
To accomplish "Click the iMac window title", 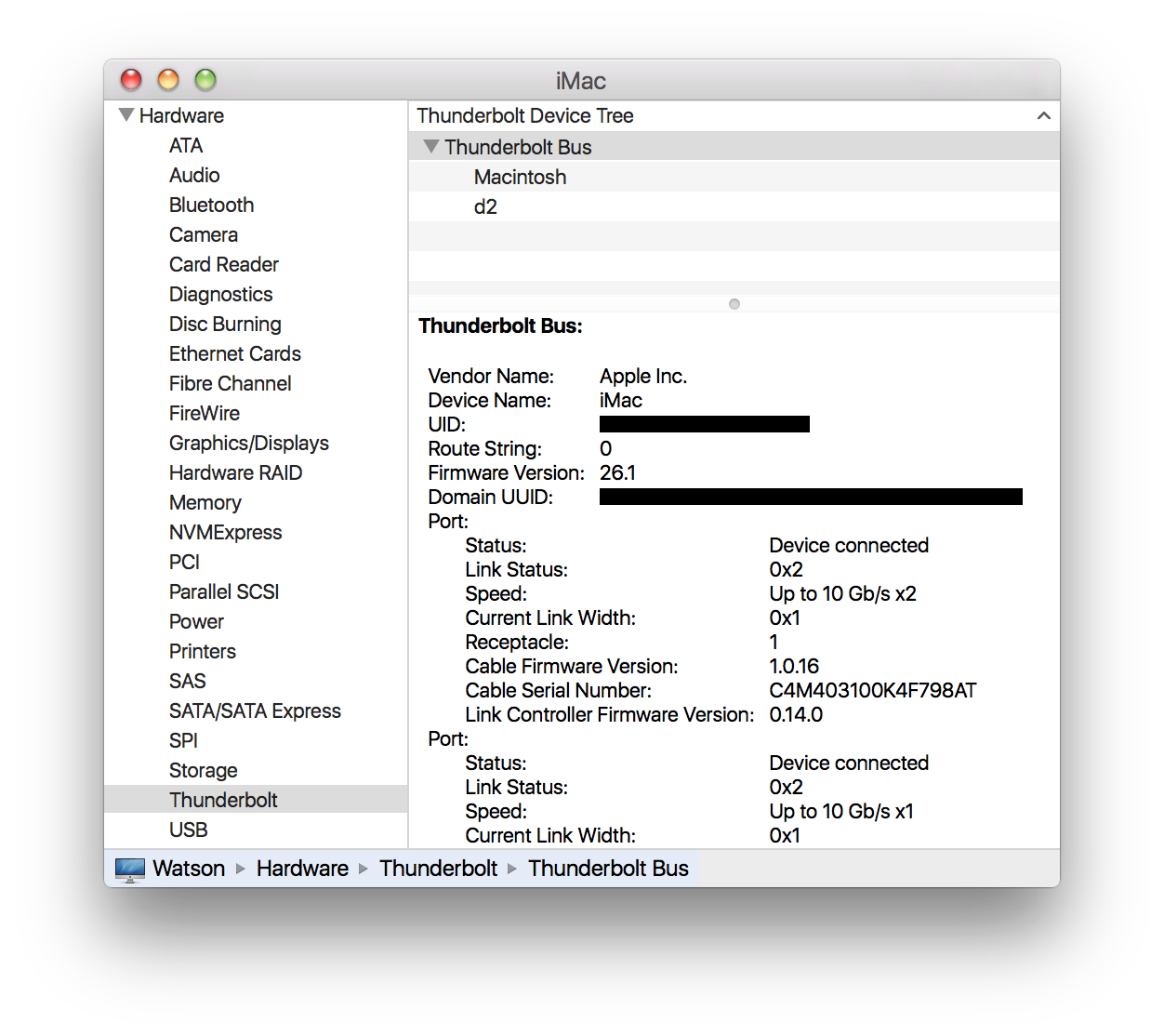I will tap(581, 81).
